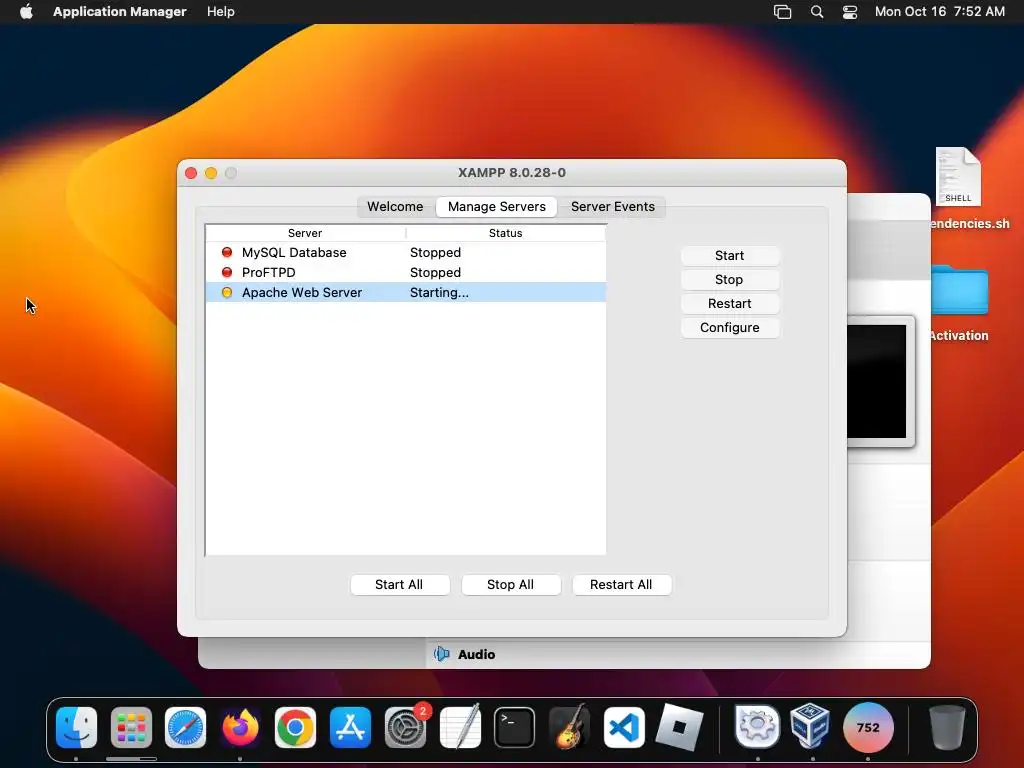Click the Server column header
The image size is (1024, 768).
click(x=305, y=233)
